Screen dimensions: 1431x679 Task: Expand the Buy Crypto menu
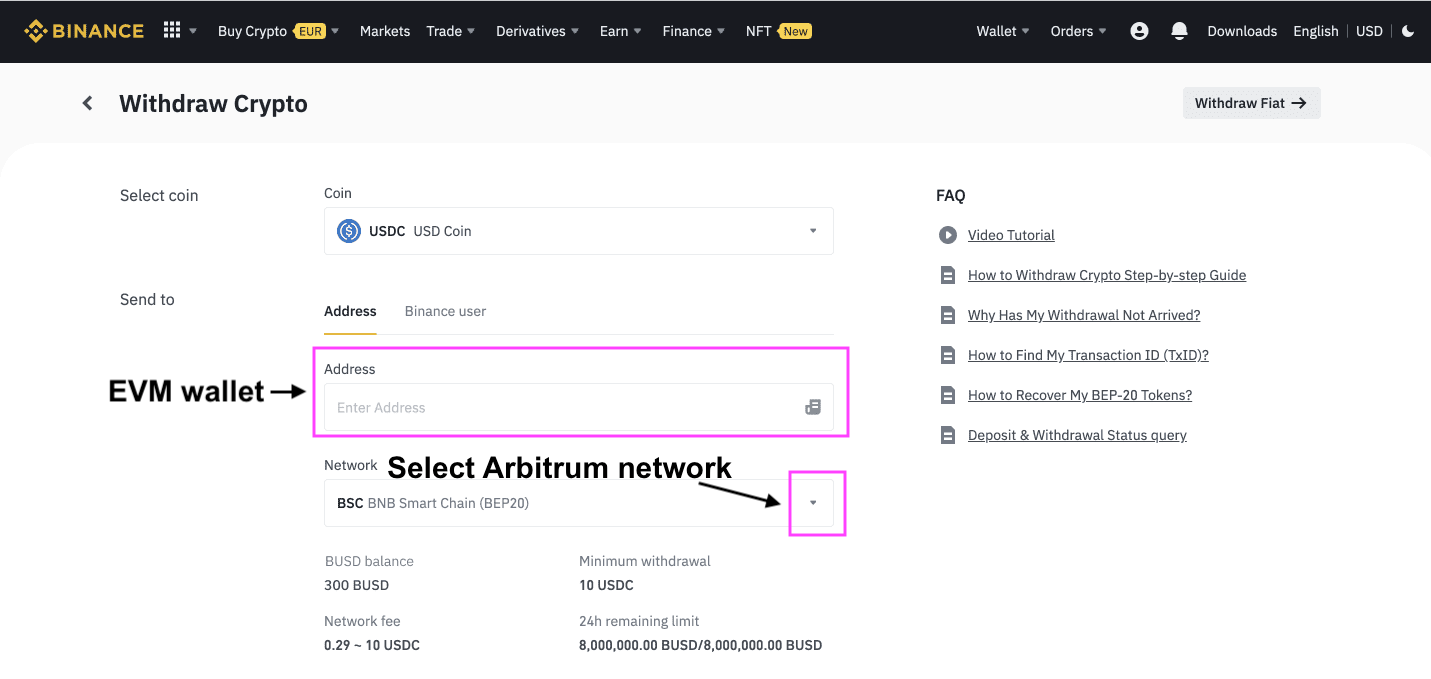278,31
